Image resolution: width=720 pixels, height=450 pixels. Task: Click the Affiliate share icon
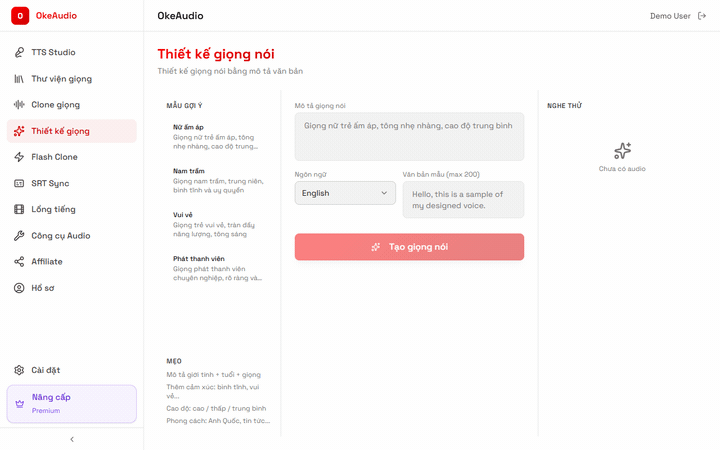(x=19, y=262)
